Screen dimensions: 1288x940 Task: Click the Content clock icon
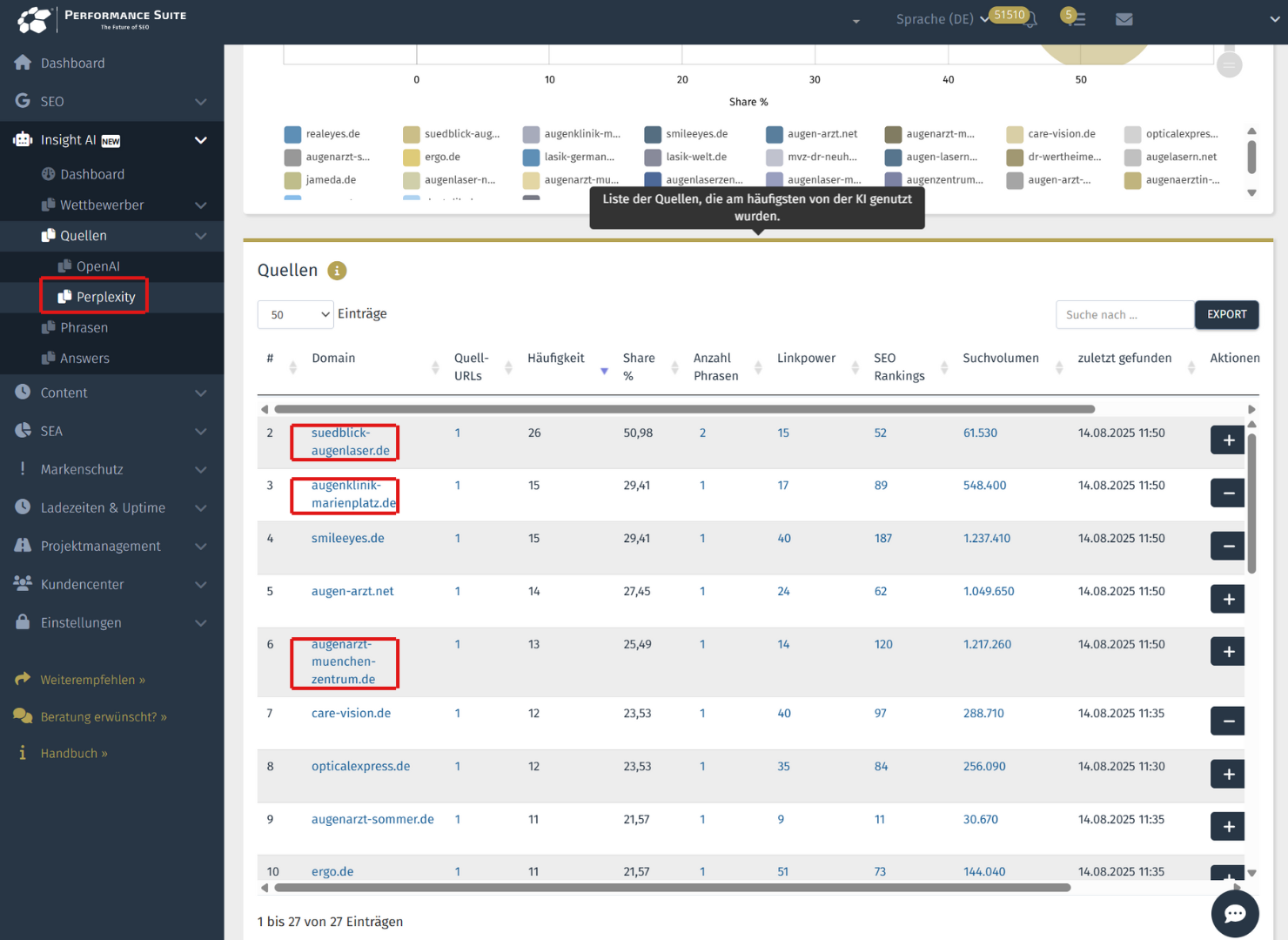[23, 392]
